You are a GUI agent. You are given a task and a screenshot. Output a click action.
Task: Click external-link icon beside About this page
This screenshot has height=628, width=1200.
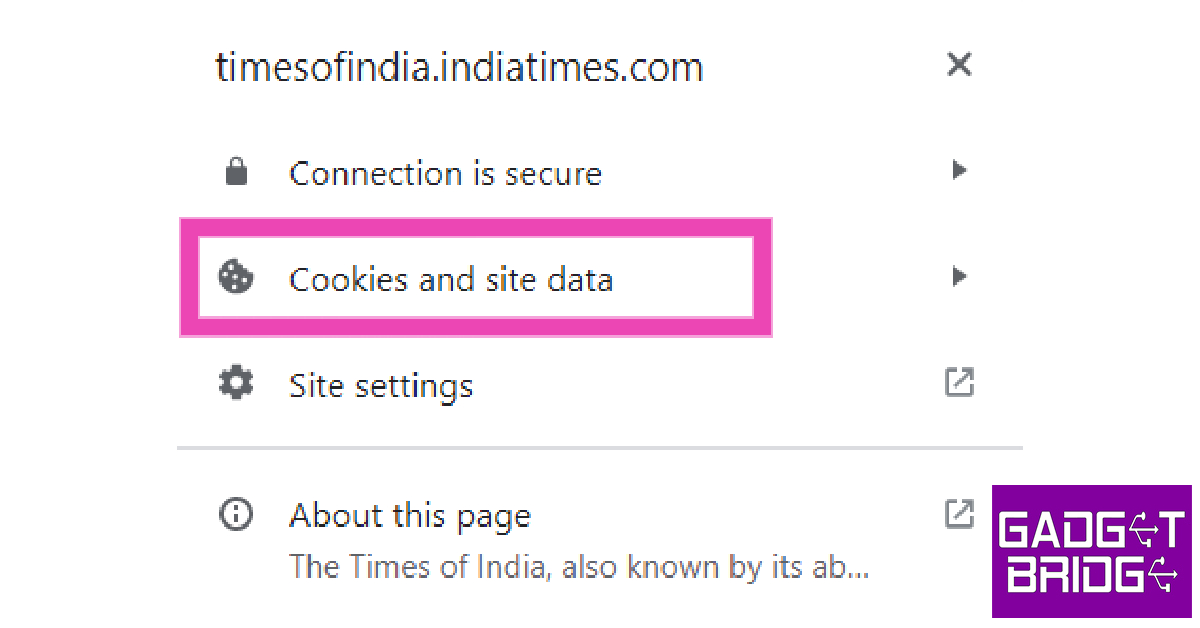[x=959, y=514]
